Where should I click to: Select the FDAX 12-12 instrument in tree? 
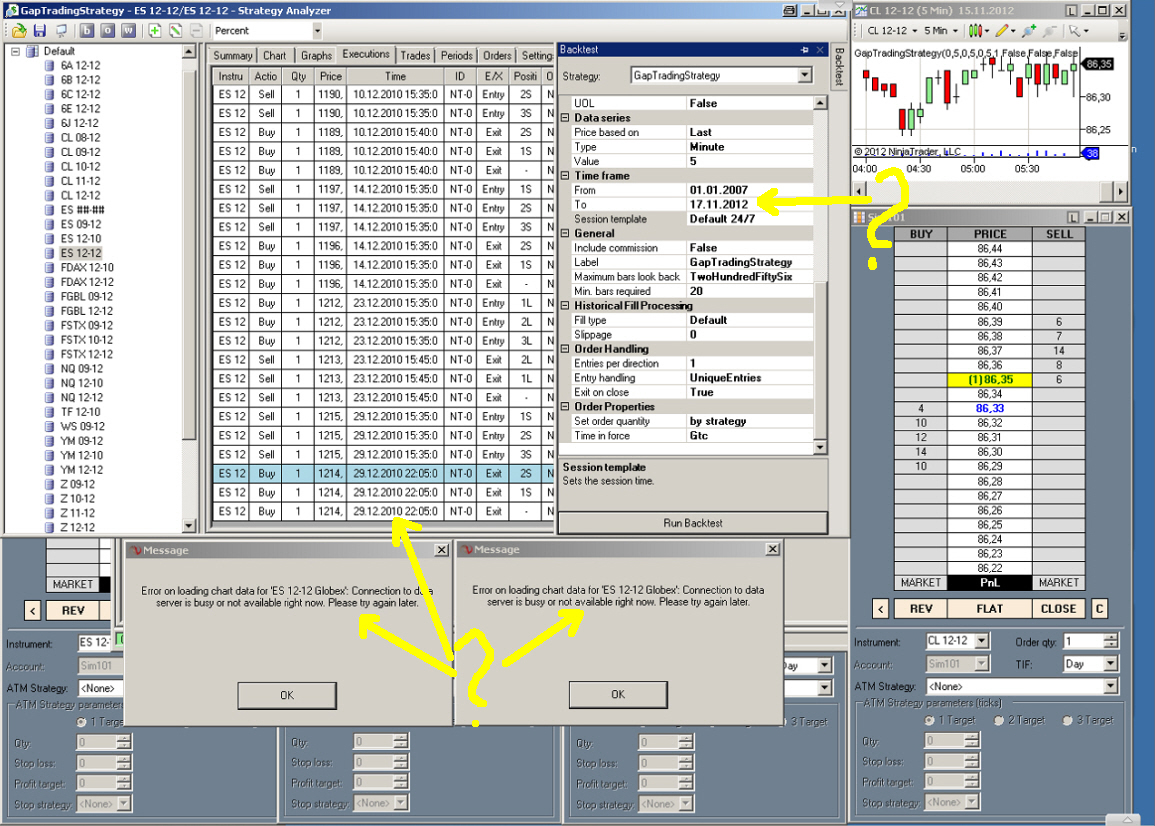click(x=87, y=281)
